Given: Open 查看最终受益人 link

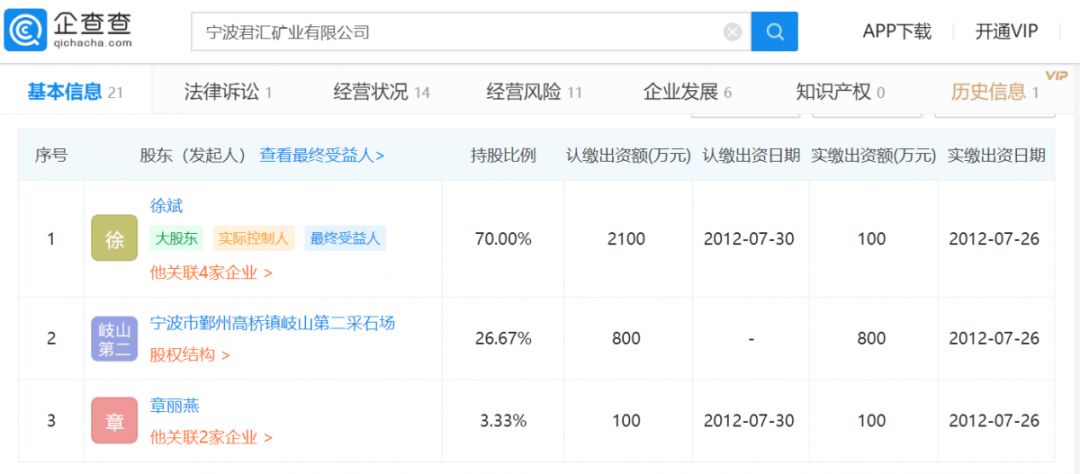Looking at the screenshot, I should pos(322,156).
